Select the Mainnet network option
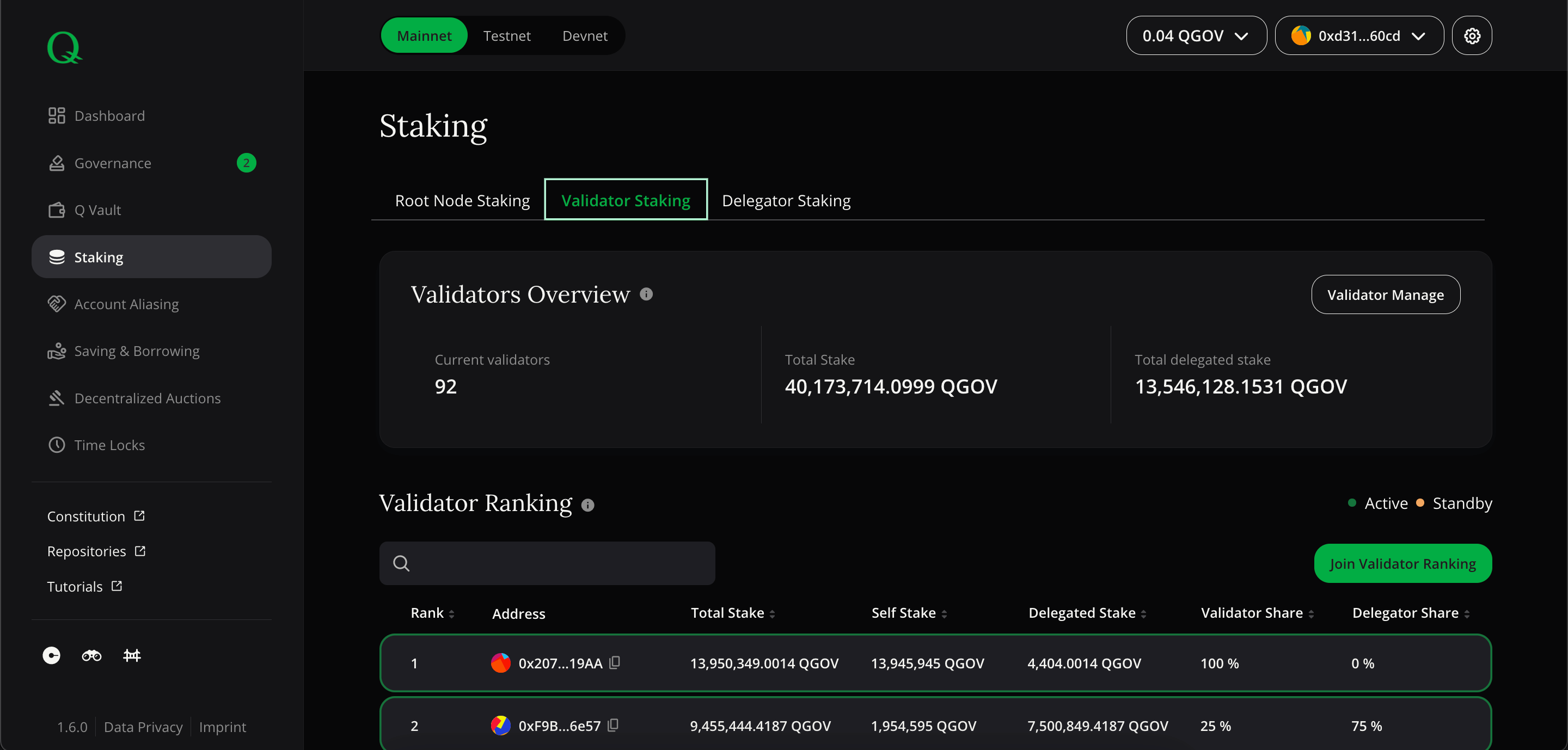This screenshot has width=1568, height=750. pyautogui.click(x=424, y=36)
